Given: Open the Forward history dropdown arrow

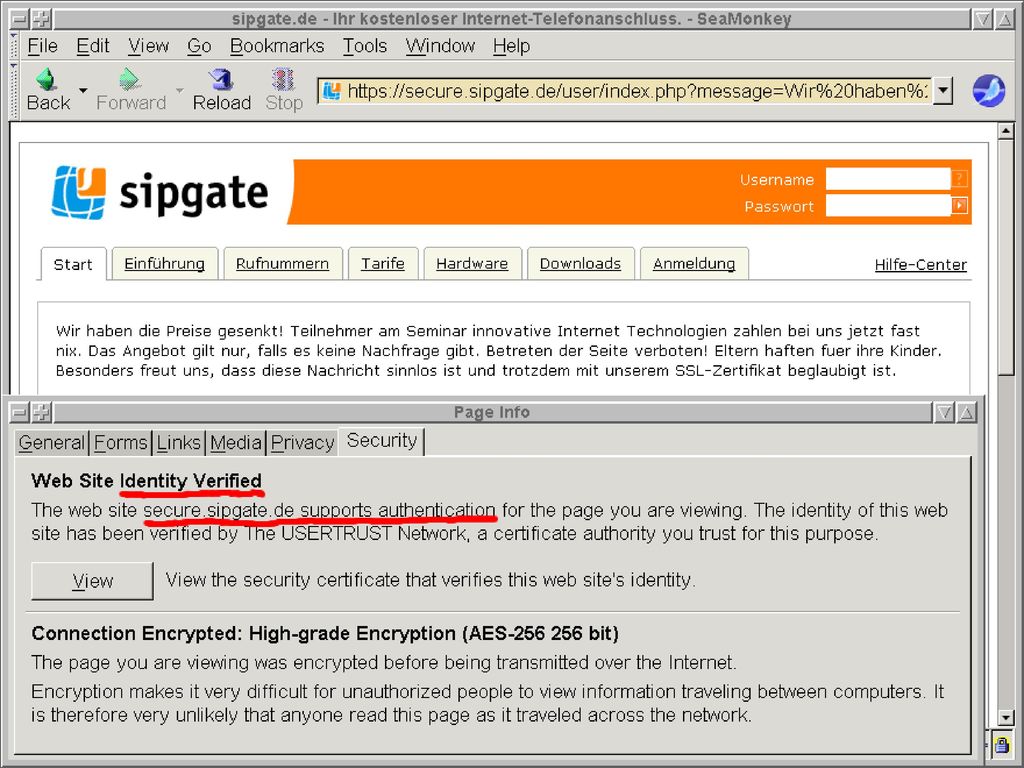Looking at the screenshot, I should point(179,90).
